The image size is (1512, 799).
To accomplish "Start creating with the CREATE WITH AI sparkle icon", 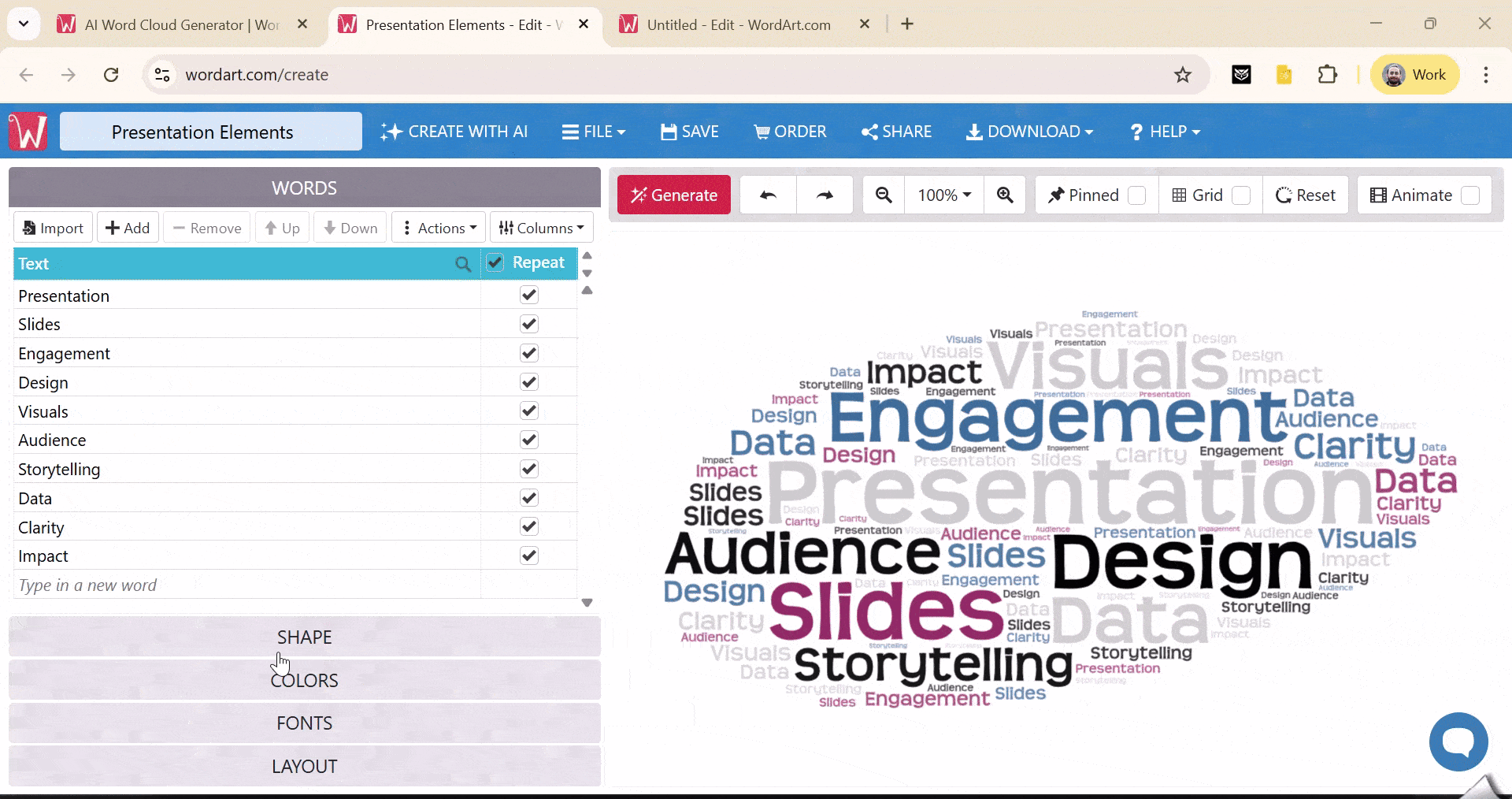I will 391,131.
